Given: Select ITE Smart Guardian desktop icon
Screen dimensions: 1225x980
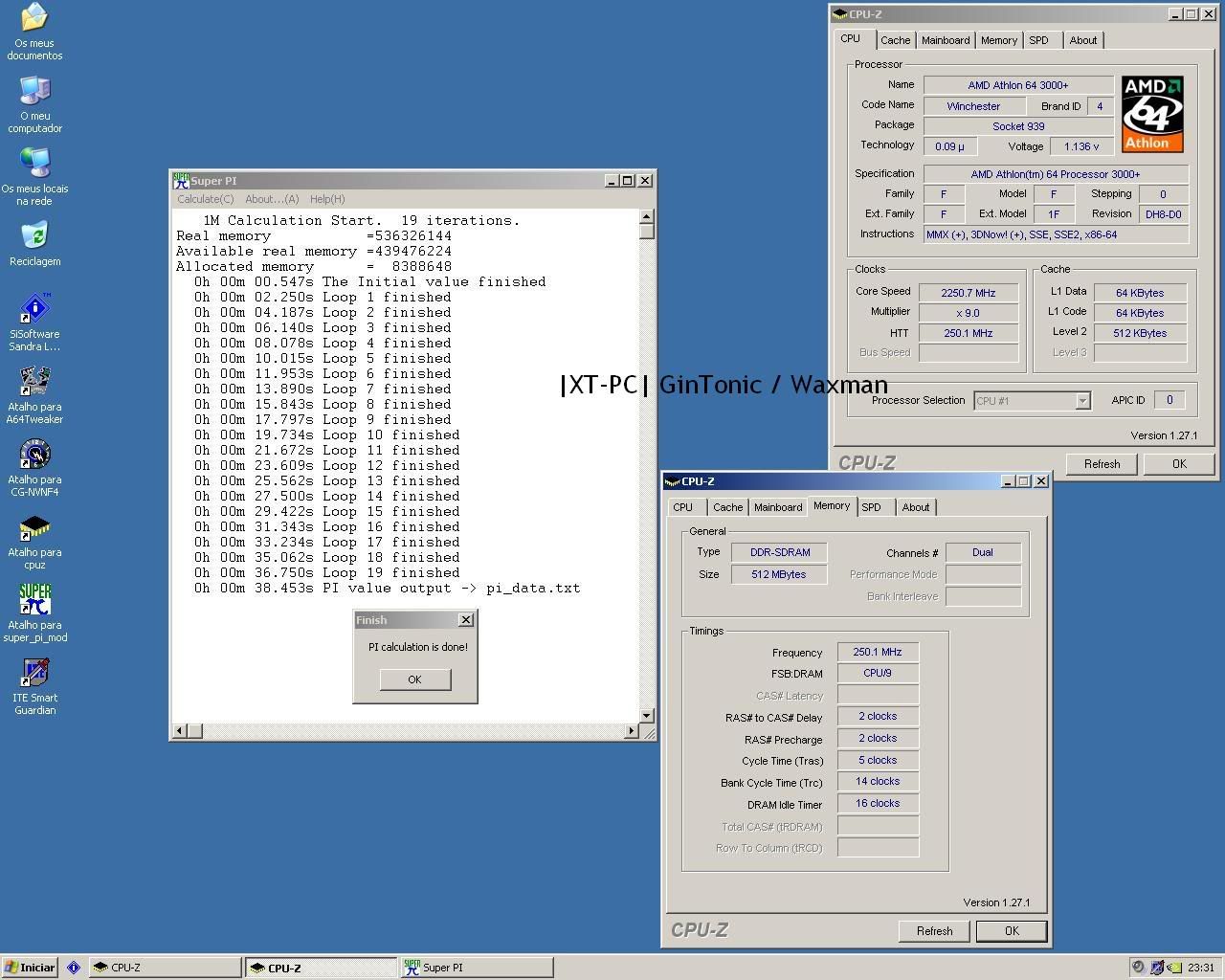Looking at the screenshot, I should click(34, 685).
